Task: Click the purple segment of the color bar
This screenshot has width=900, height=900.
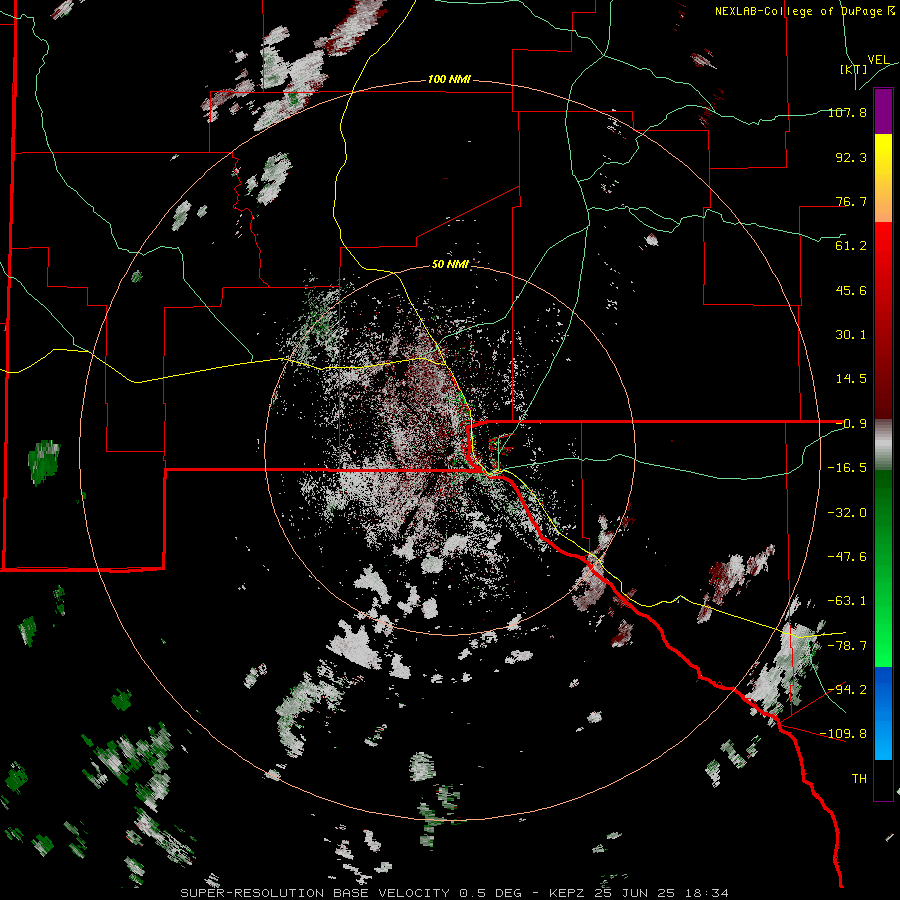Action: click(883, 112)
